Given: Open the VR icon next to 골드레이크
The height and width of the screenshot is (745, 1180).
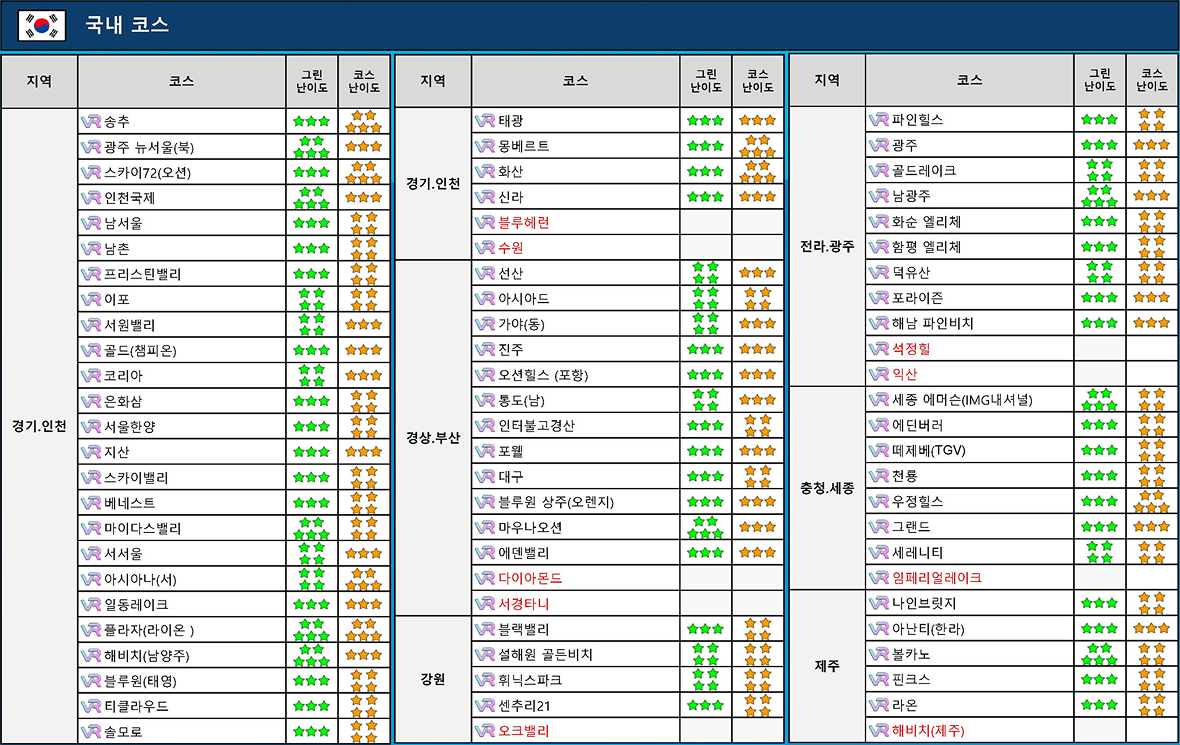Looking at the screenshot, I should (879, 171).
